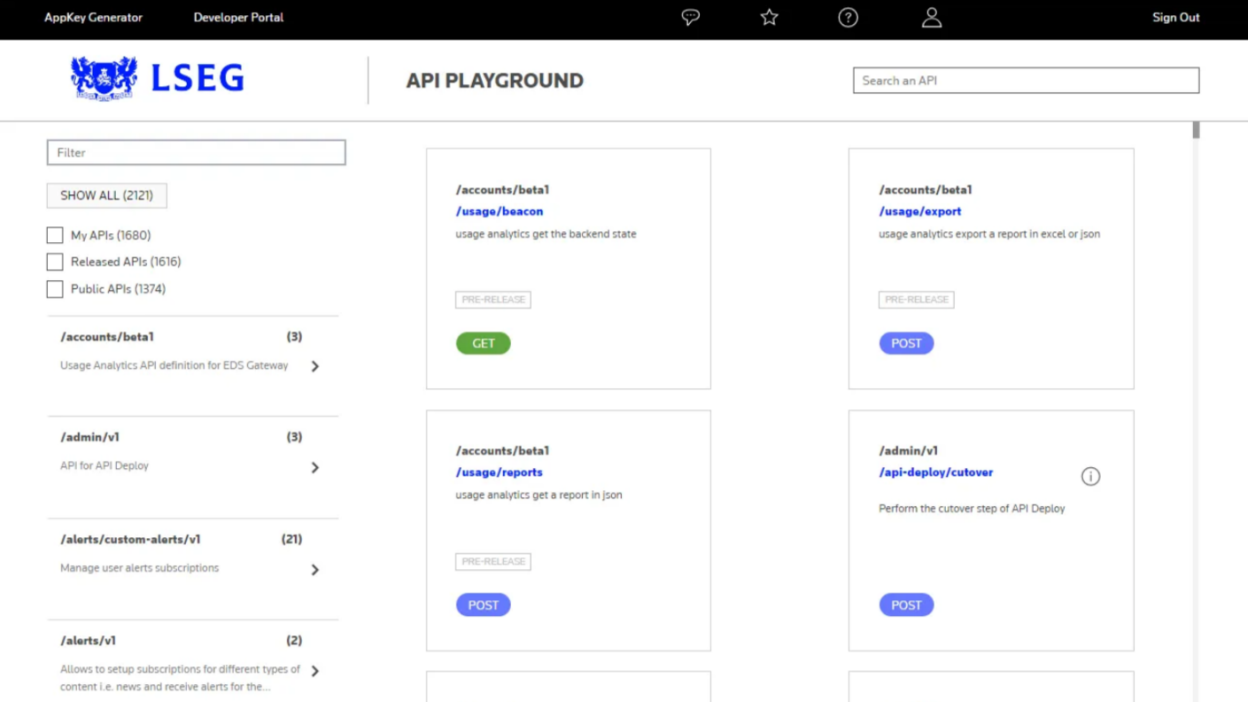The height and width of the screenshot is (702, 1248).
Task: Enable the Public APIs checkbox
Action: pyautogui.click(x=55, y=289)
